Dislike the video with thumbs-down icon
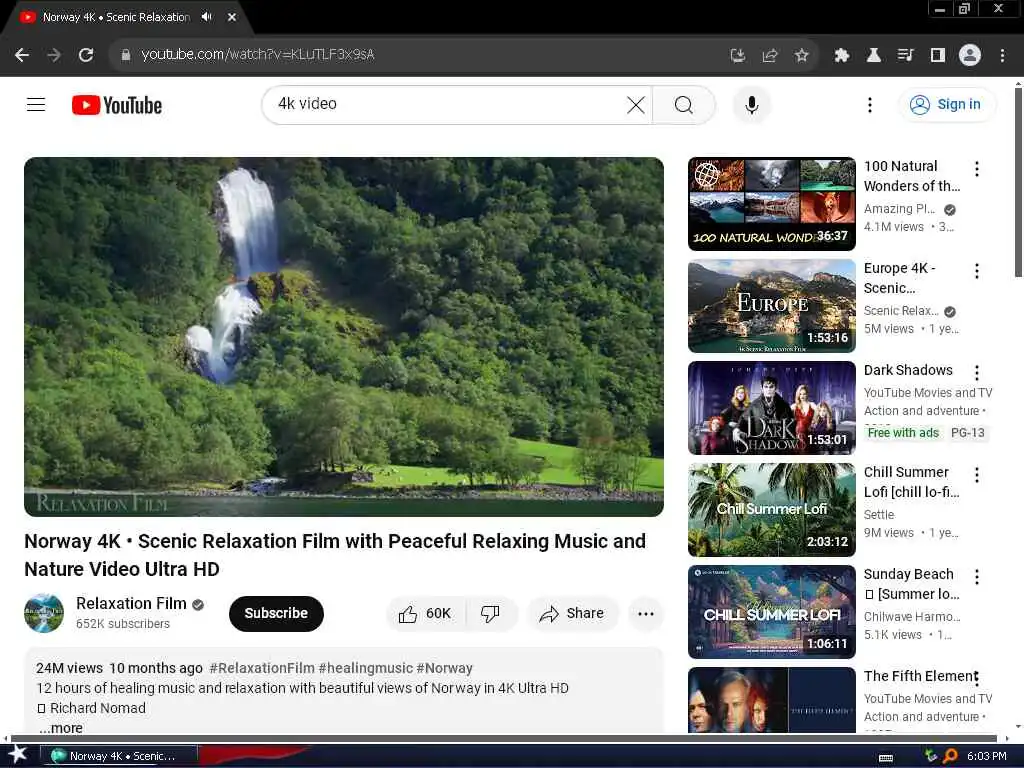Image resolution: width=1024 pixels, height=768 pixels. coord(490,613)
